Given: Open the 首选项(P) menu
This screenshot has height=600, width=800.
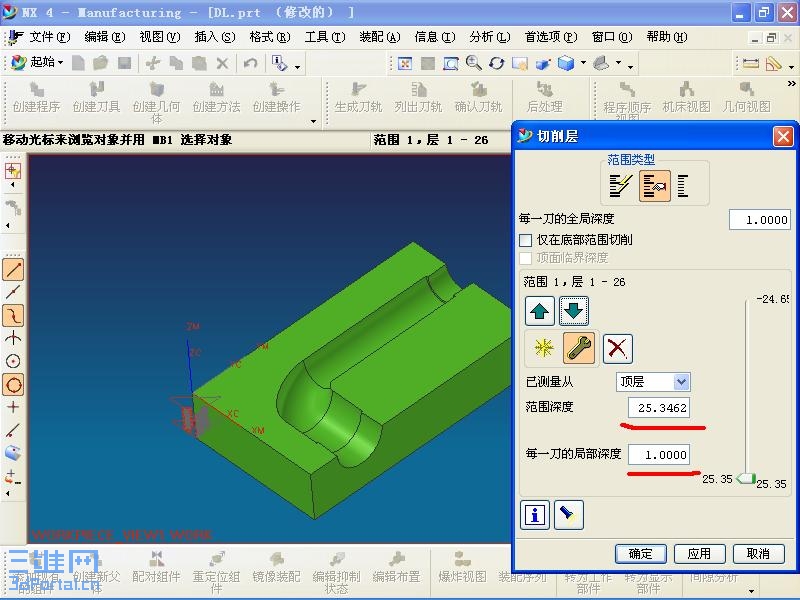Looking at the screenshot, I should pos(551,37).
